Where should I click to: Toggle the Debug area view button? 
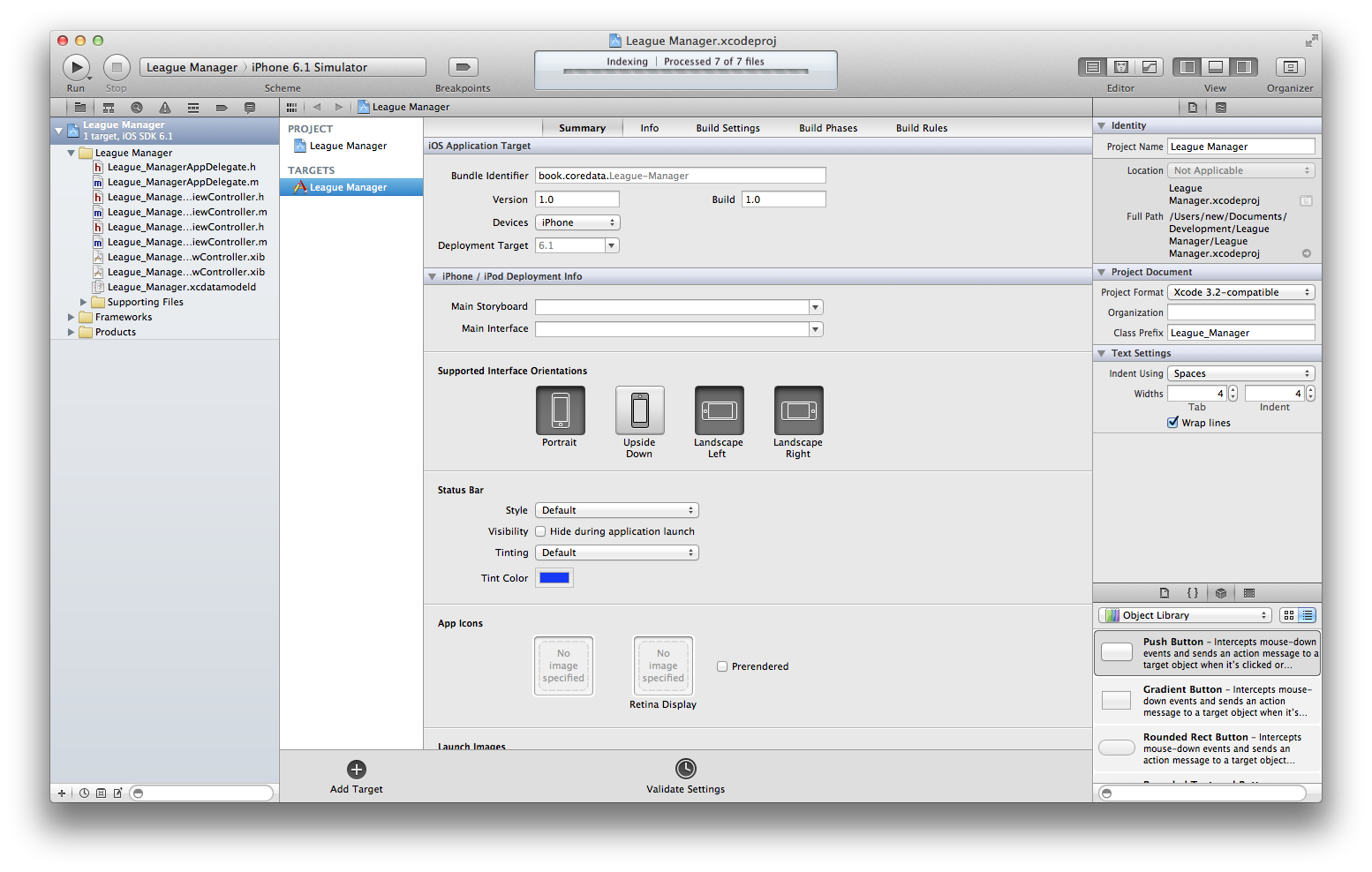[x=1216, y=67]
